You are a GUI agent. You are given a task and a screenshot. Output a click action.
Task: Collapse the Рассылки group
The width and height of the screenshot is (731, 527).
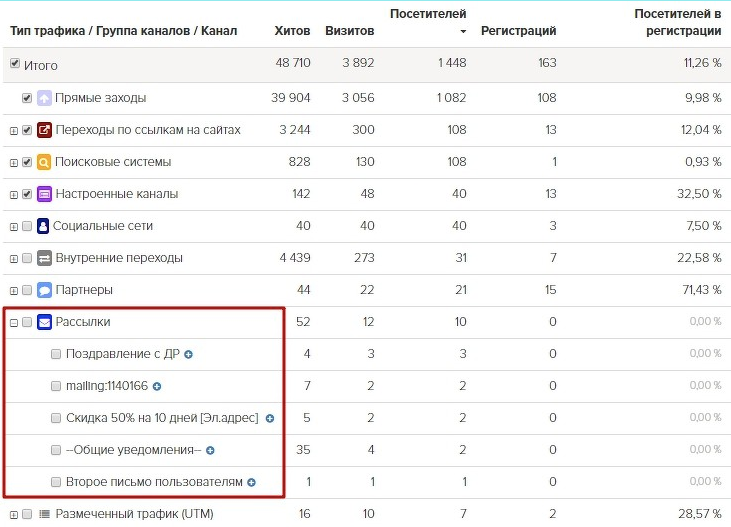[14, 323]
